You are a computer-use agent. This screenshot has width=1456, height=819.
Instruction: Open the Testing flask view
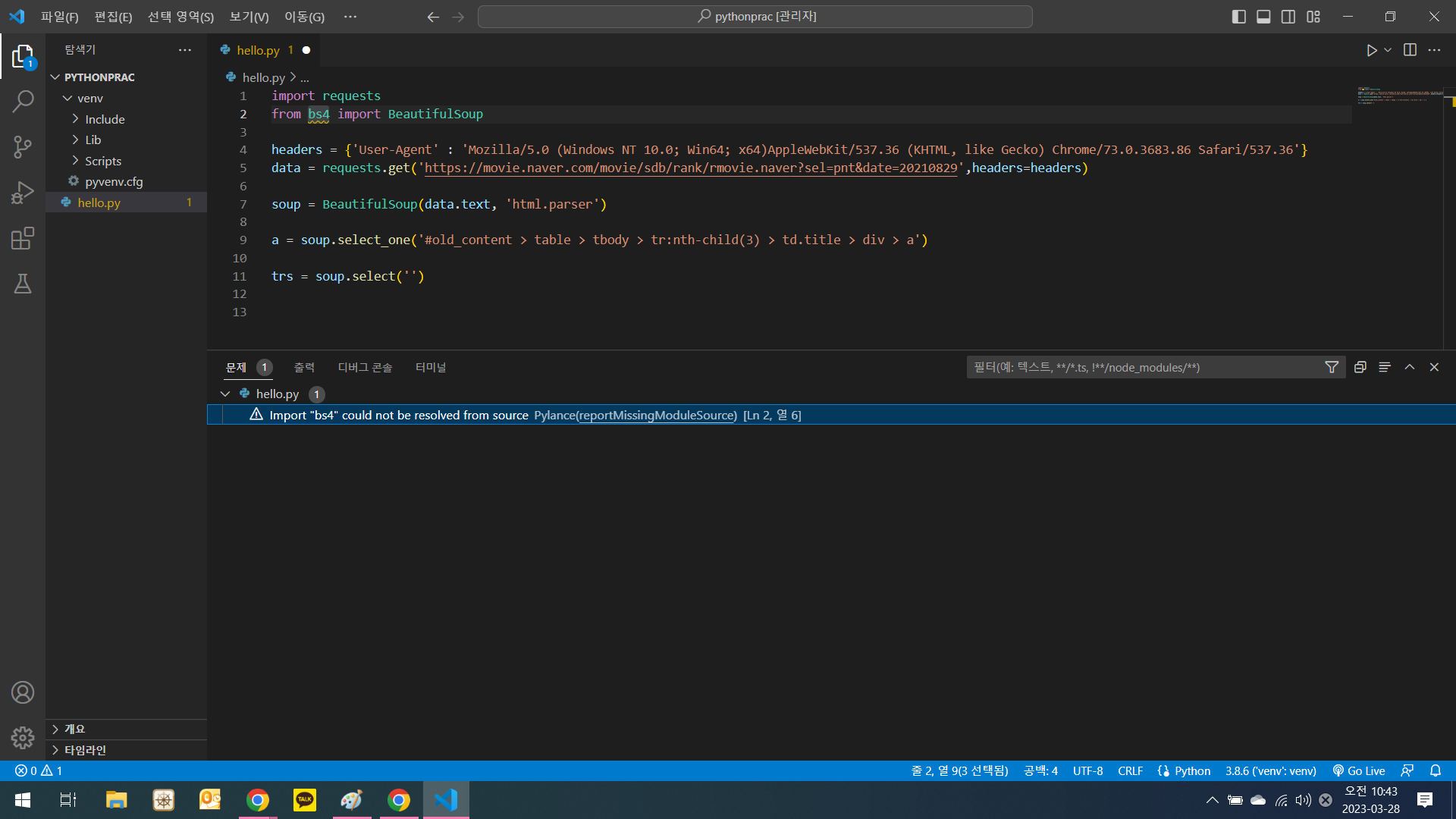(x=23, y=284)
